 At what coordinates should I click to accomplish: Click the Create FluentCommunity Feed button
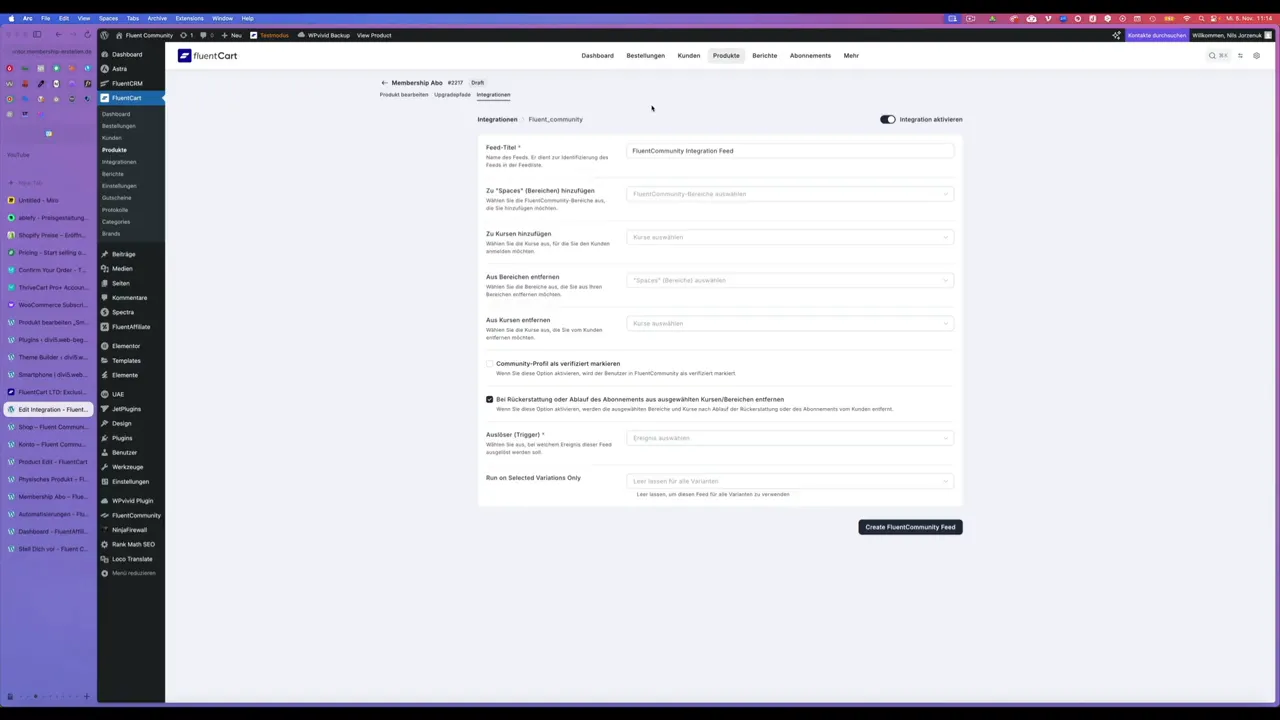pos(909,527)
